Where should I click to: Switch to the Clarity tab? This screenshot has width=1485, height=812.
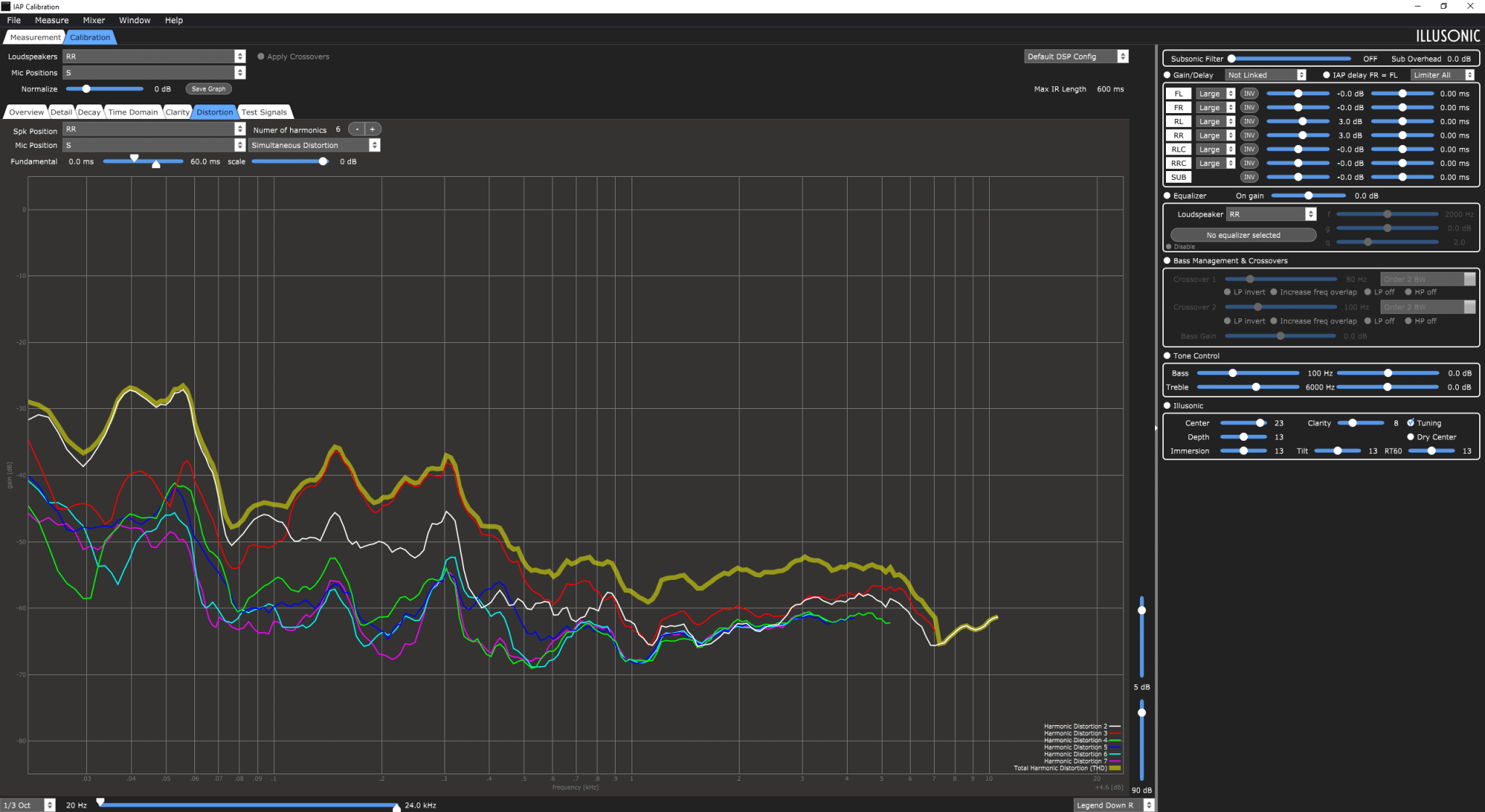coord(177,112)
